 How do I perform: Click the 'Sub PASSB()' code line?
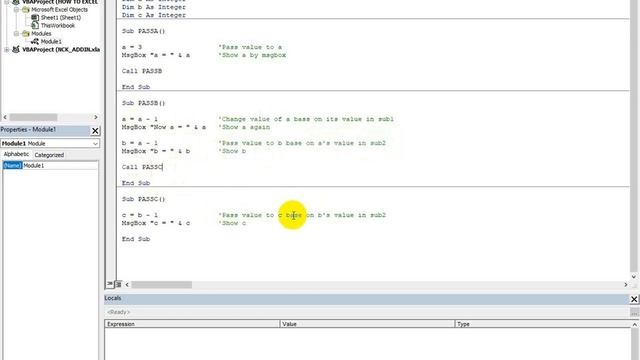143,103
